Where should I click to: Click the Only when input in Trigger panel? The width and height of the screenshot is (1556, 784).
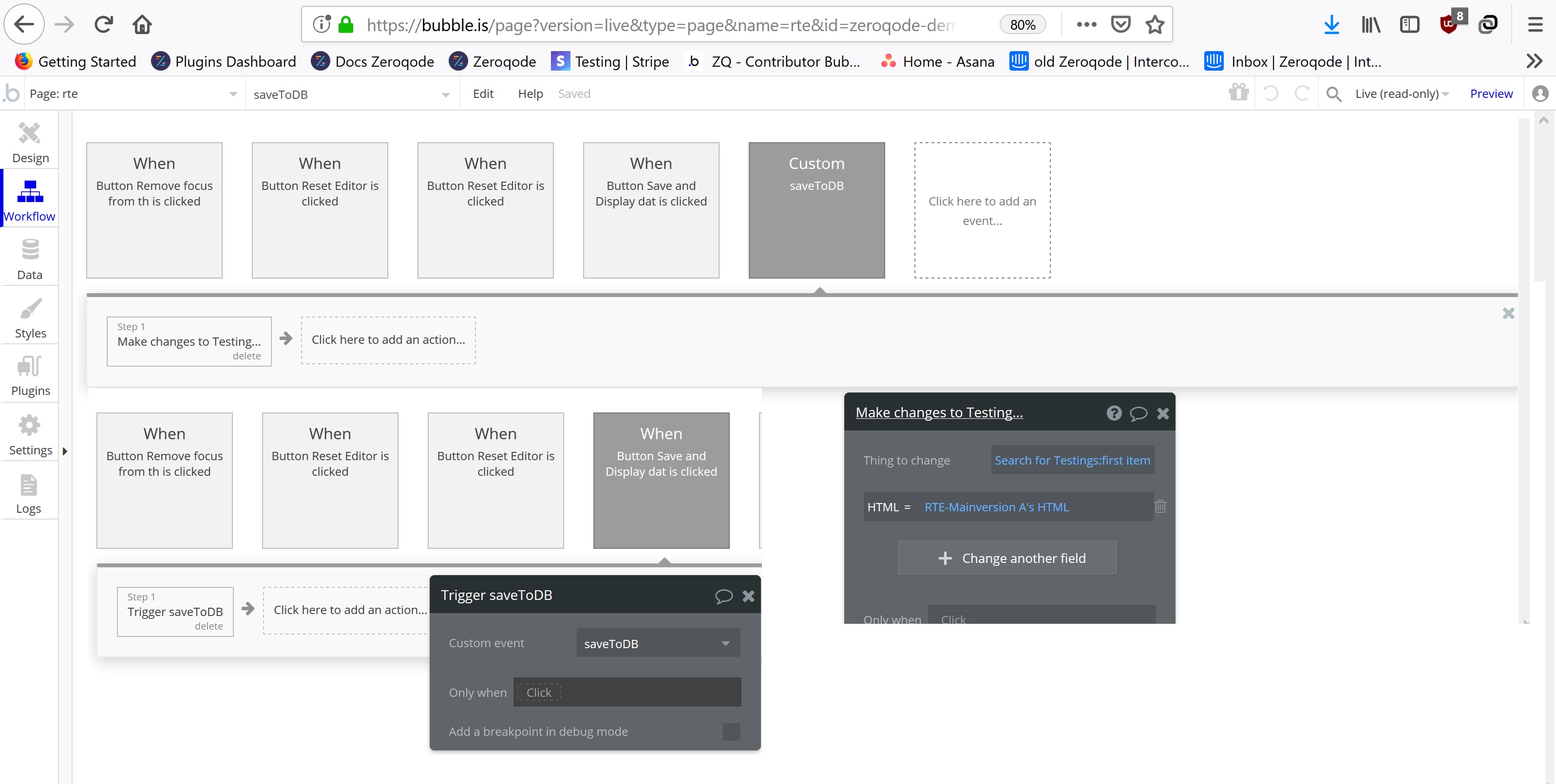pyautogui.click(x=627, y=692)
